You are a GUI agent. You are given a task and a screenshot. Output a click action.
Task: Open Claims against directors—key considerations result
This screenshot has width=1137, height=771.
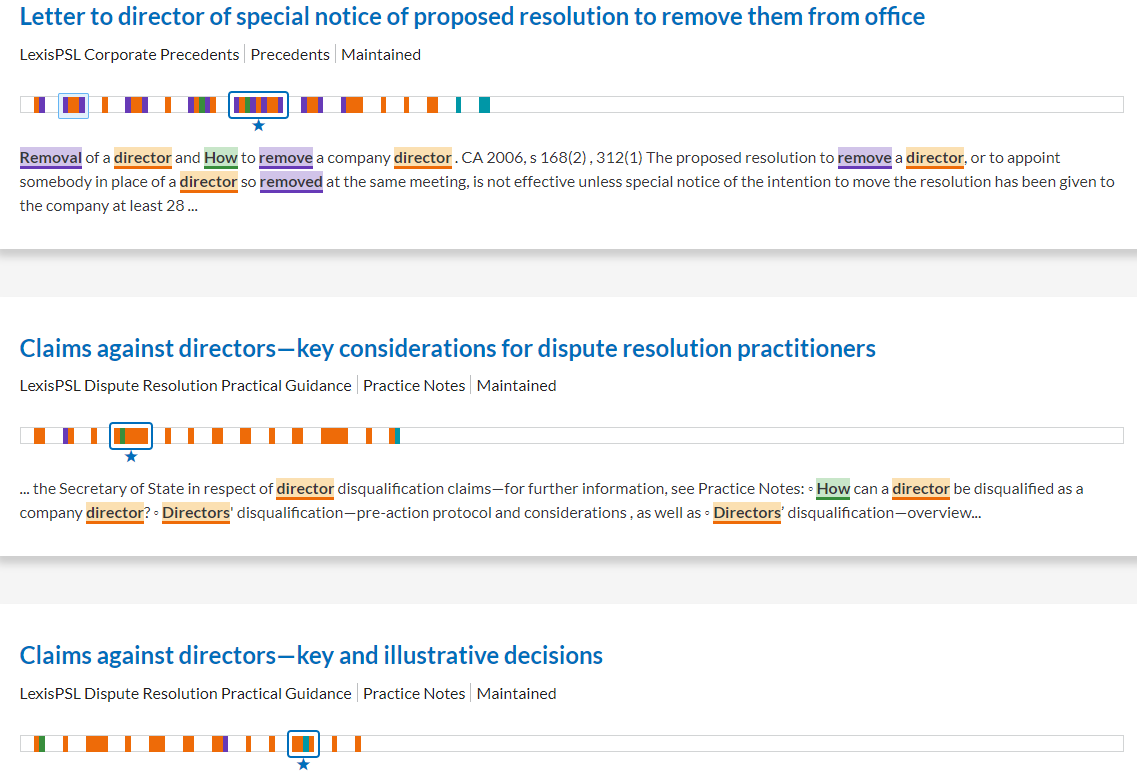pos(447,349)
